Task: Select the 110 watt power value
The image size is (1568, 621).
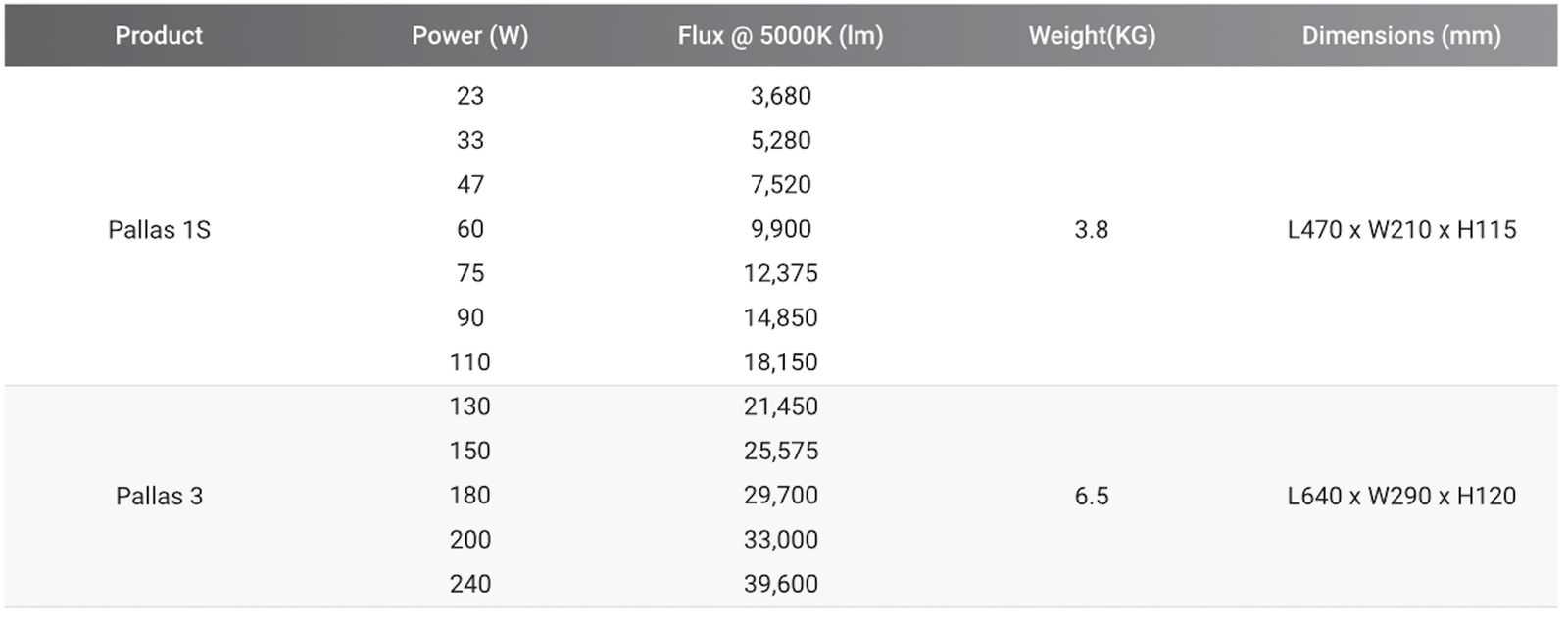Action: click(469, 362)
